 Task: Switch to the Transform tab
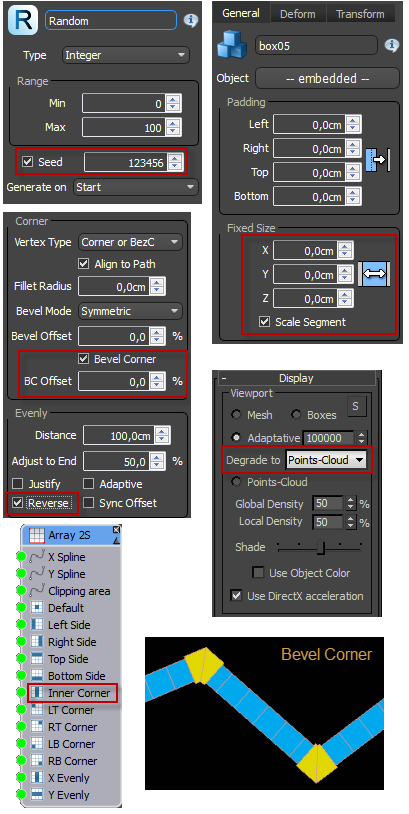tap(360, 13)
